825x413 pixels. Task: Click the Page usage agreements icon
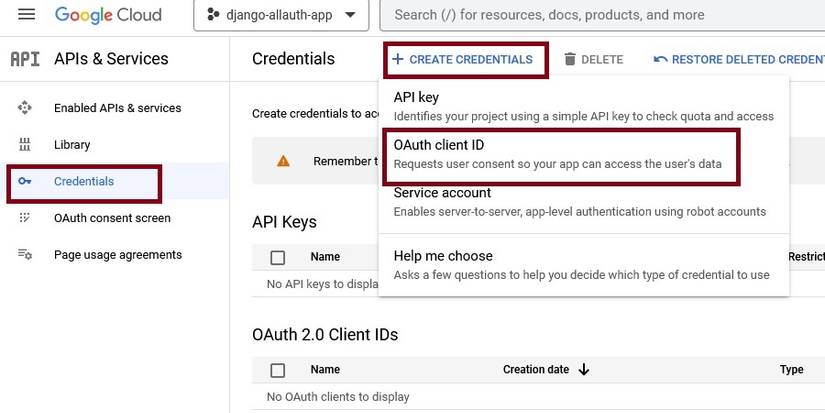(x=25, y=255)
